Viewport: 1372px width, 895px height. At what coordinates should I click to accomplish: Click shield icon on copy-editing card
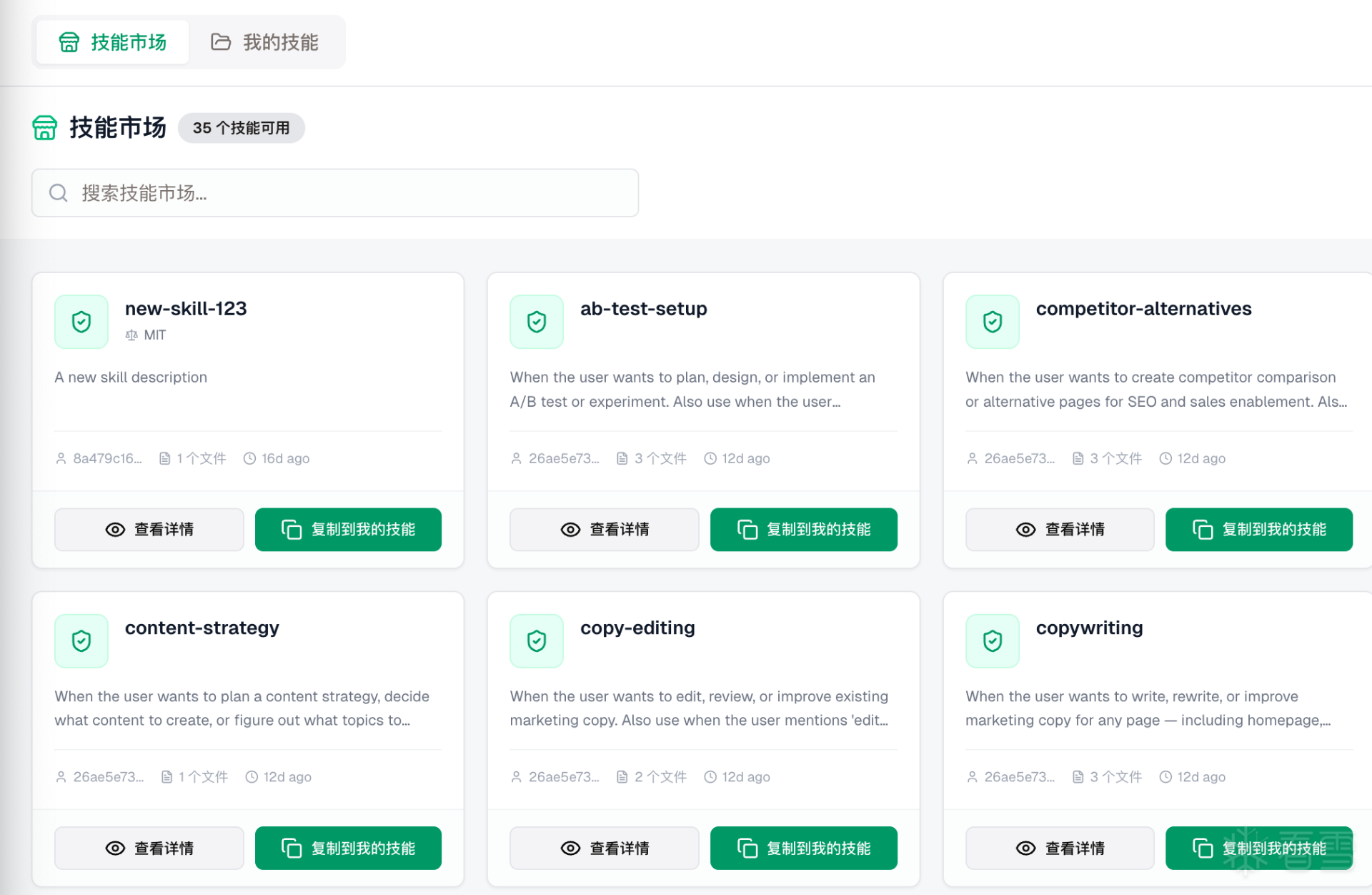(537, 641)
